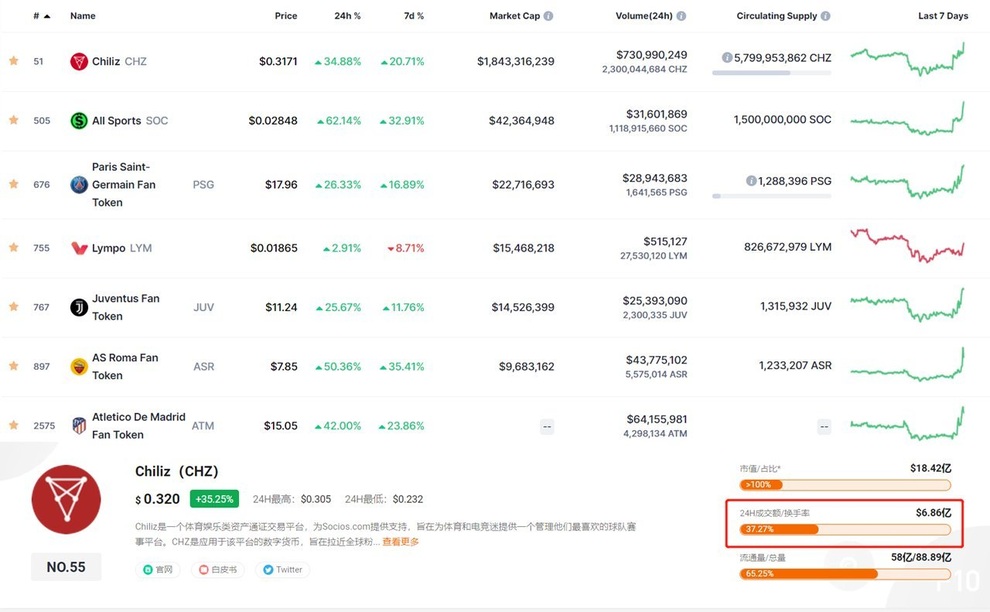The height and width of the screenshot is (612, 990).
Task: Click the Atletico circulating supply dash placeholder
Action: pos(824,427)
